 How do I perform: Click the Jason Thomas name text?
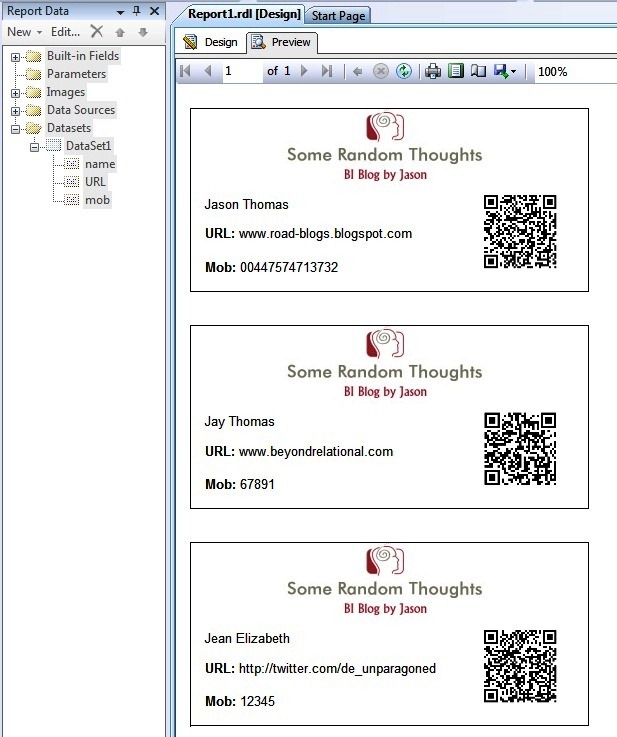click(x=246, y=204)
